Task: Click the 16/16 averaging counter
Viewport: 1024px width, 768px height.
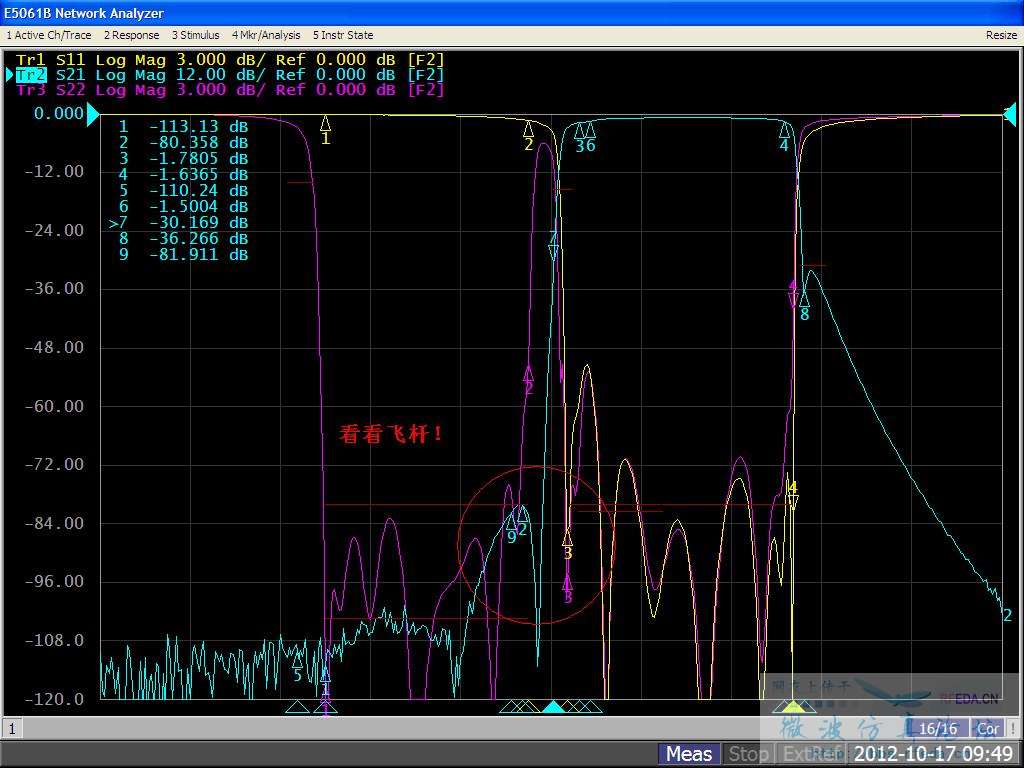Action: [x=938, y=728]
